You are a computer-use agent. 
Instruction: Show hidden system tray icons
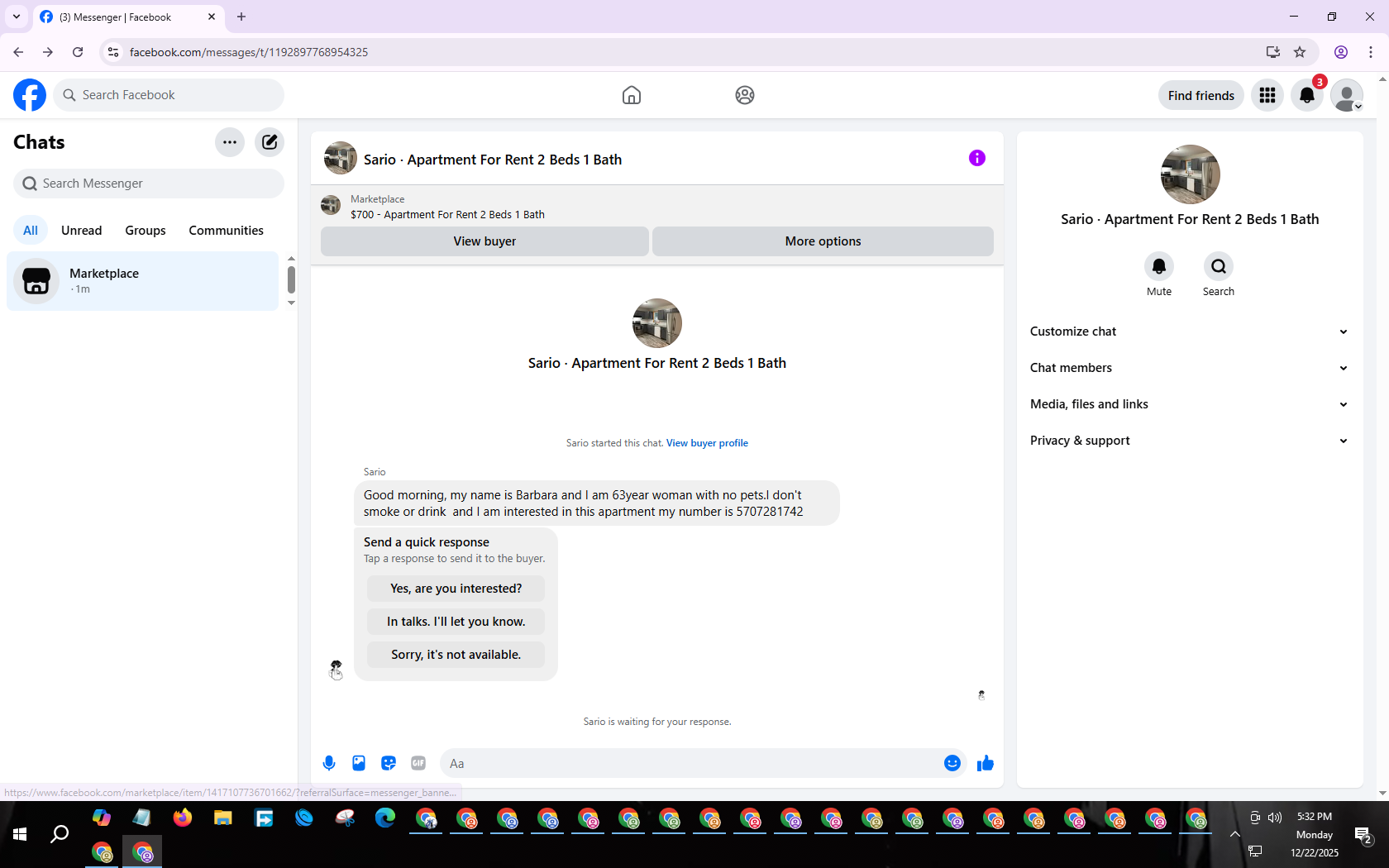(x=1234, y=834)
